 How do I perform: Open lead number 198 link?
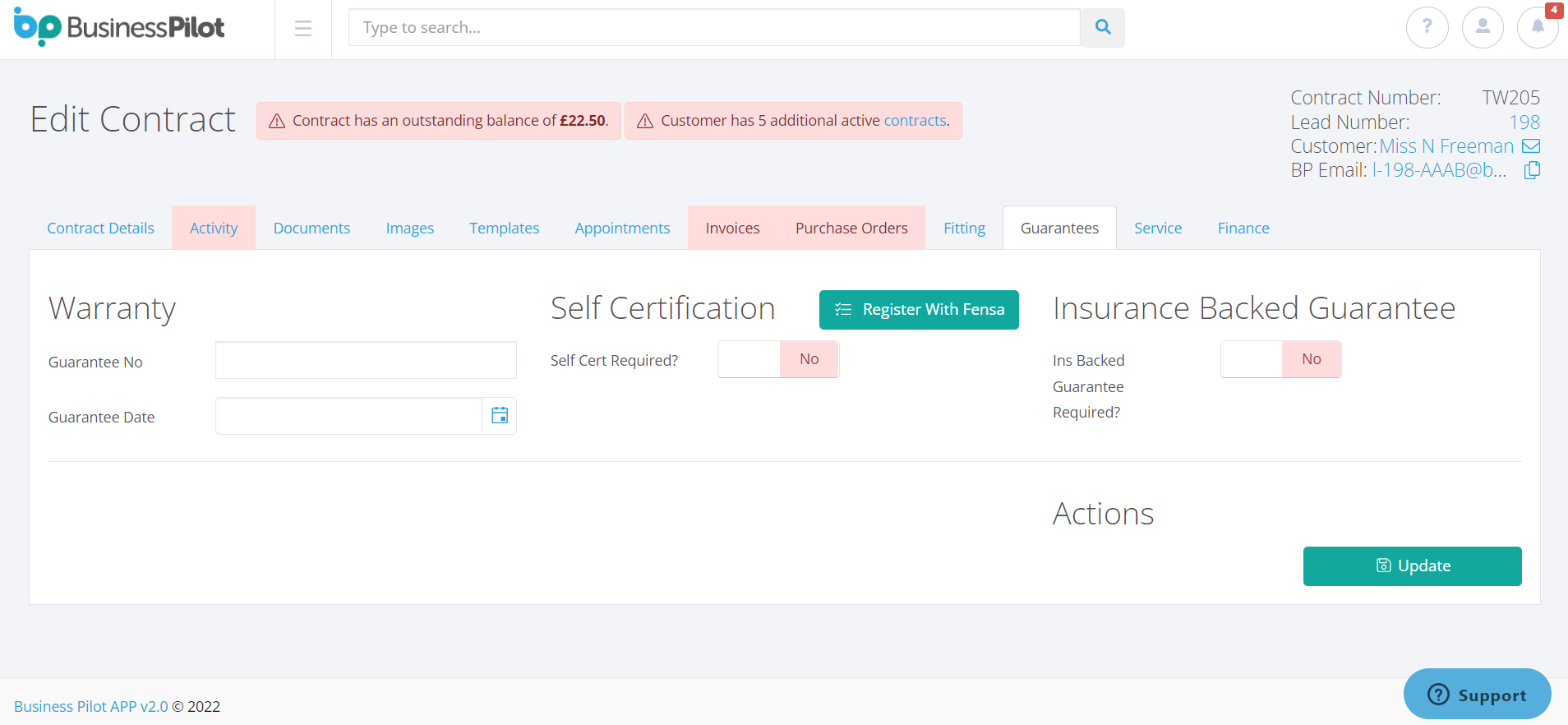point(1524,122)
